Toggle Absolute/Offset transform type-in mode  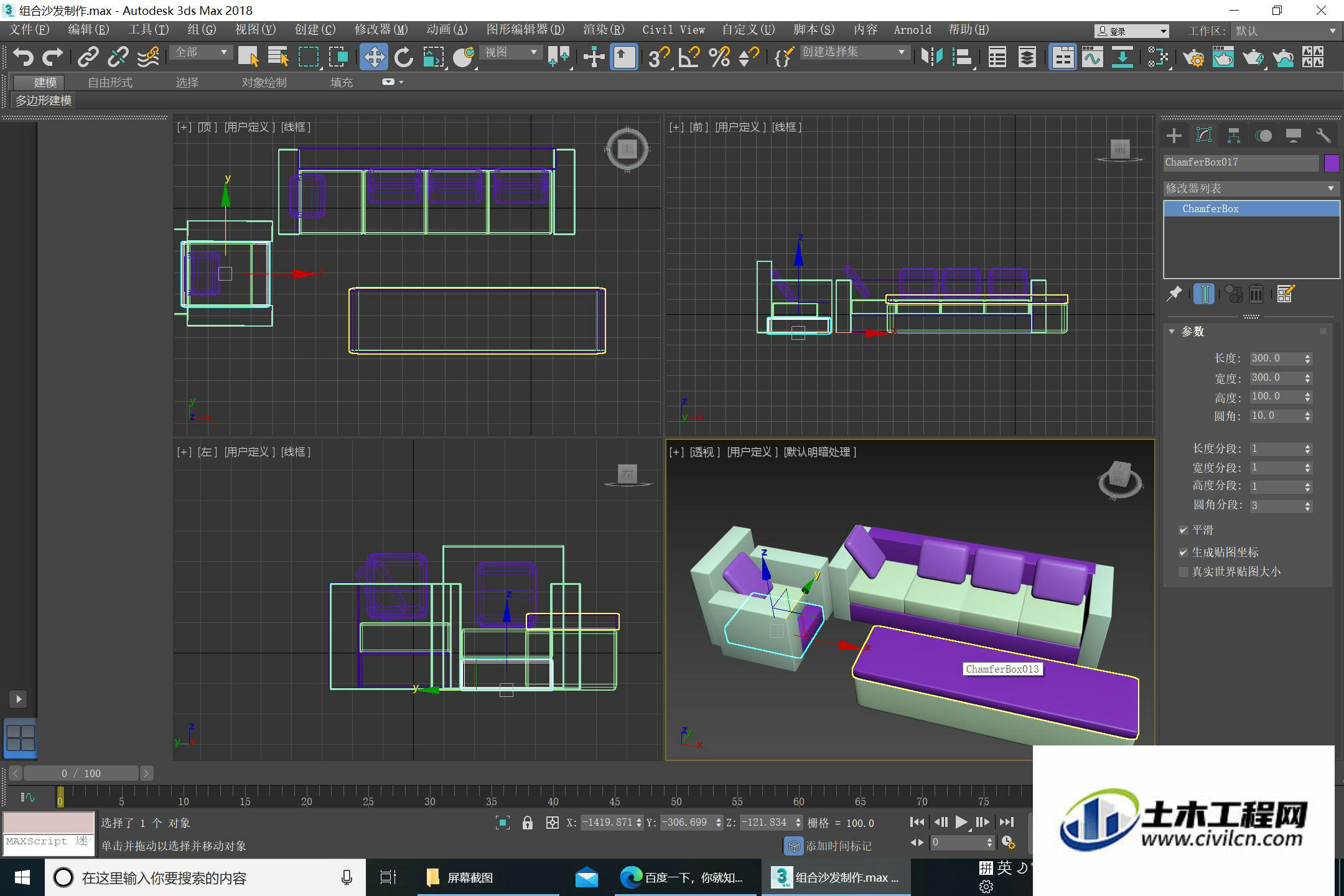552,823
